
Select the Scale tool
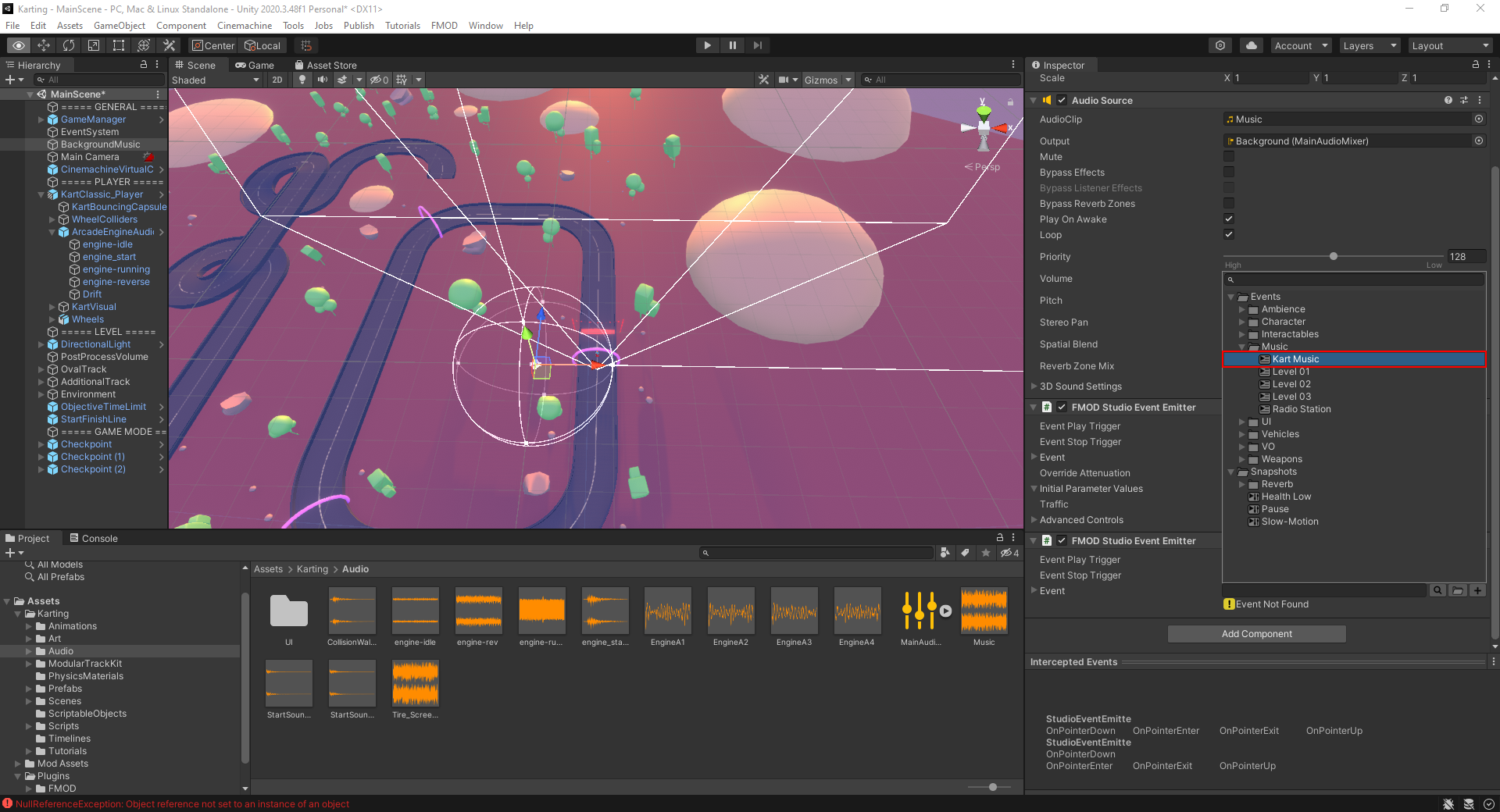93,45
